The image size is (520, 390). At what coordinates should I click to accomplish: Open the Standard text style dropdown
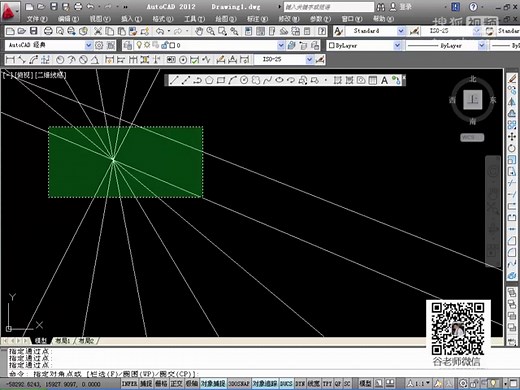point(401,31)
